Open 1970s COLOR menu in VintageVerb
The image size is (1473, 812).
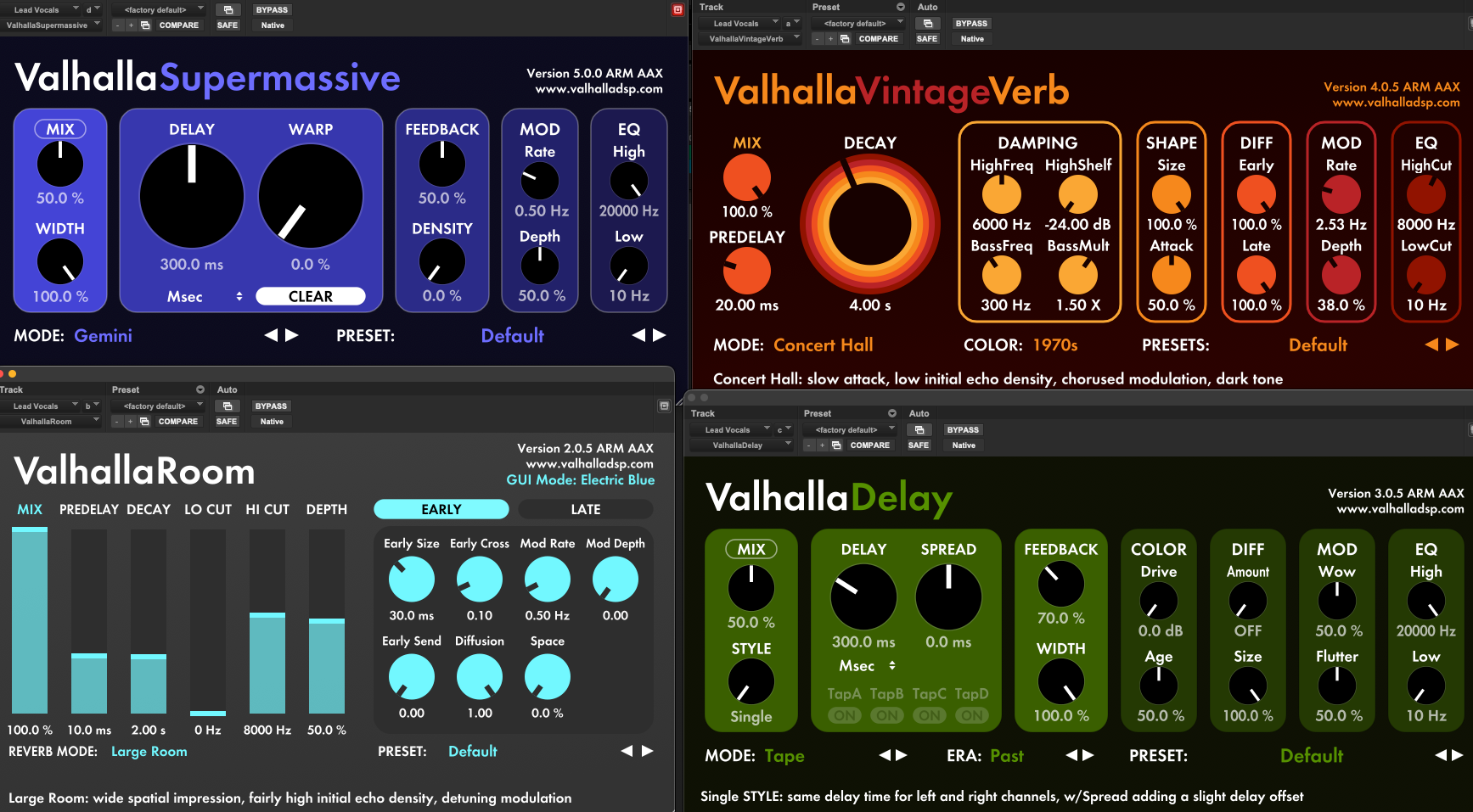pyautogui.click(x=1055, y=345)
